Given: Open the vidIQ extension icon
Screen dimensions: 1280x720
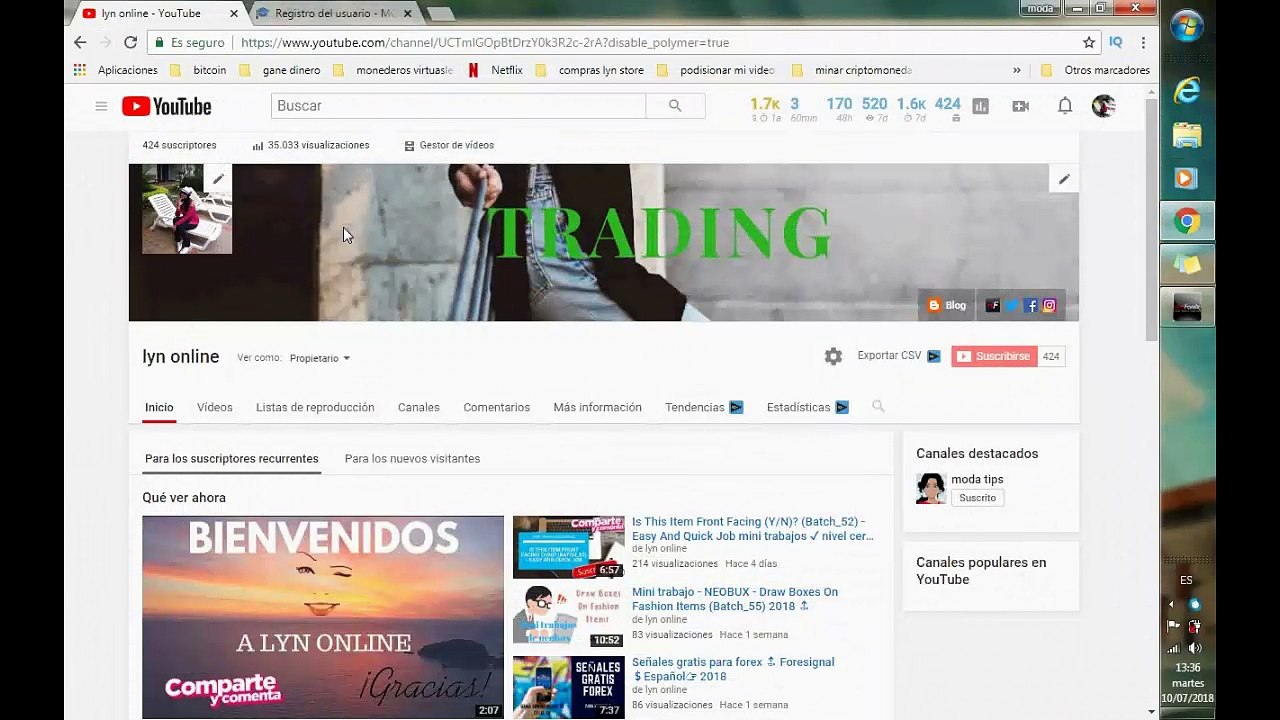Looking at the screenshot, I should (x=1116, y=42).
